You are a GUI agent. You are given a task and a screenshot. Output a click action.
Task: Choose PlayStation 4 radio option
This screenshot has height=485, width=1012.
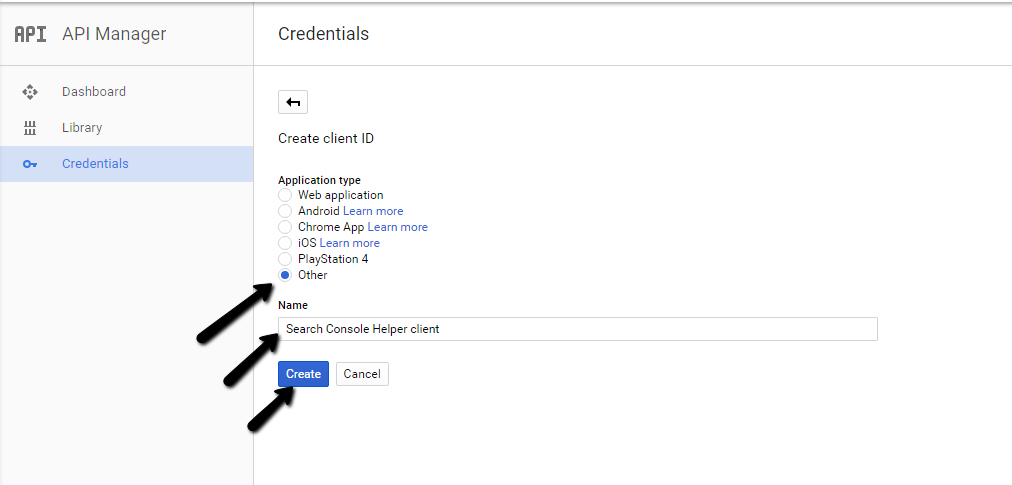tap(285, 259)
